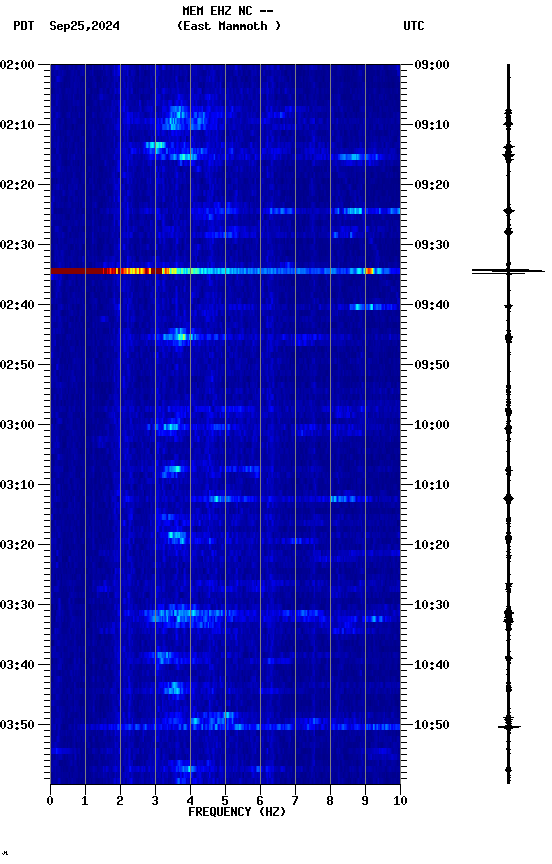552x864 pixels.
Task: Click the 02:50 PDT time label
Action: [17, 365]
